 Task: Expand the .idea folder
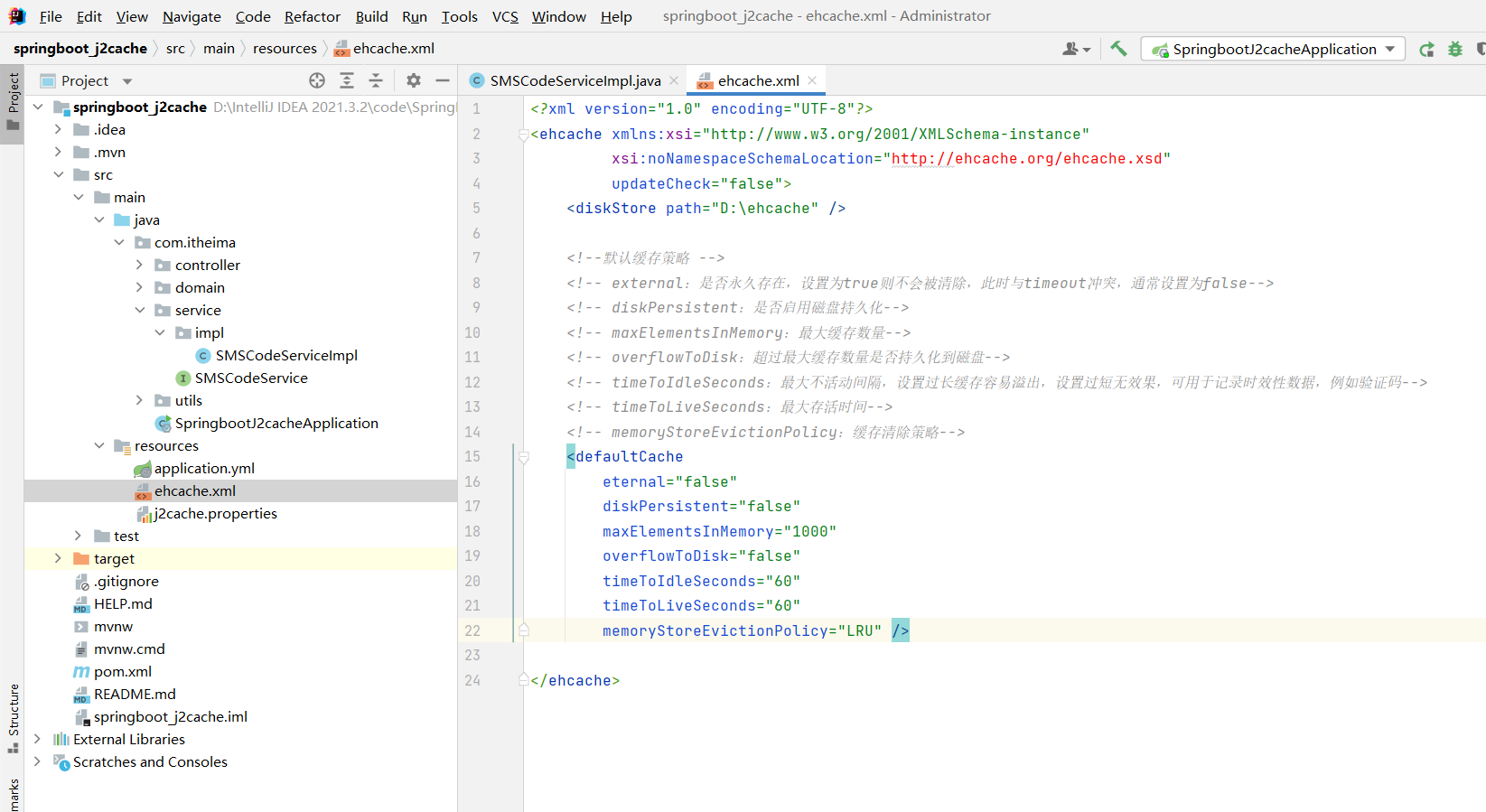59,129
